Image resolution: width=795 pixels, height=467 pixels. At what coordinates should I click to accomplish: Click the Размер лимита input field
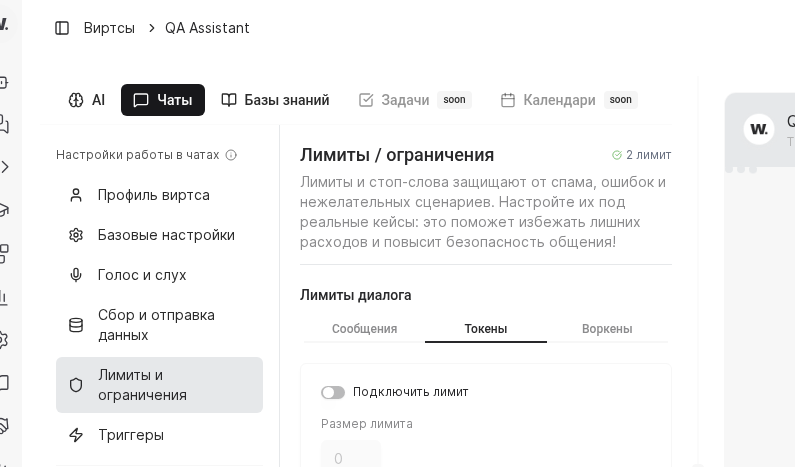351,457
